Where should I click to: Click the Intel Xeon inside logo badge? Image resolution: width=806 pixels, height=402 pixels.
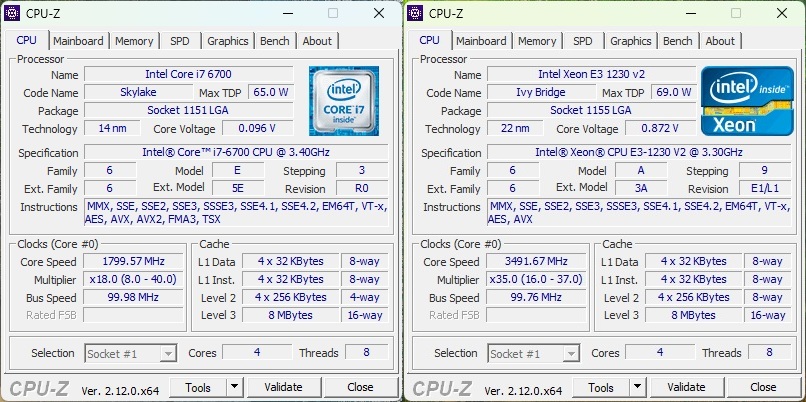pos(747,101)
